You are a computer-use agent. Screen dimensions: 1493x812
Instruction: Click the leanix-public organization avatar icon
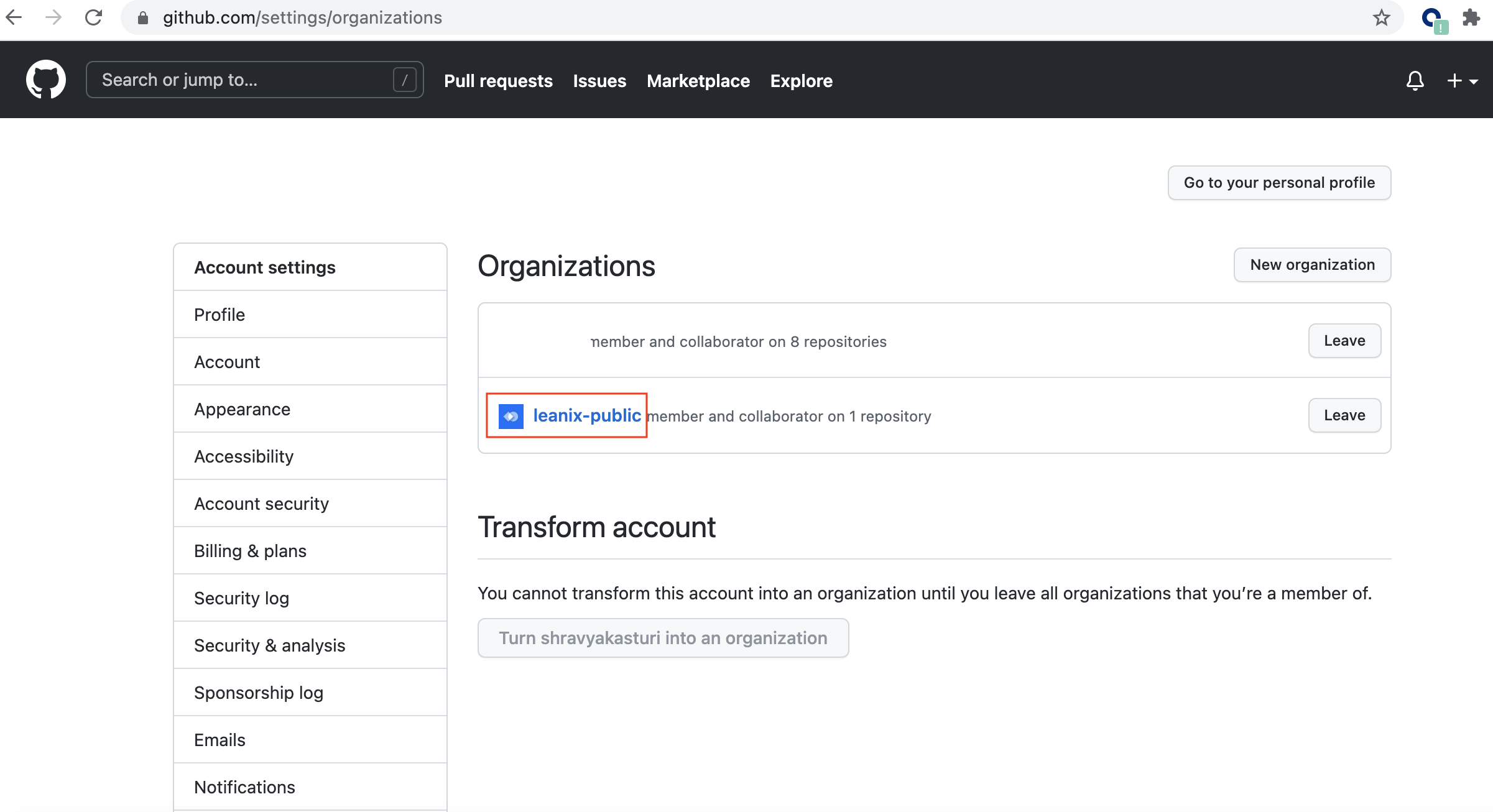tap(511, 416)
